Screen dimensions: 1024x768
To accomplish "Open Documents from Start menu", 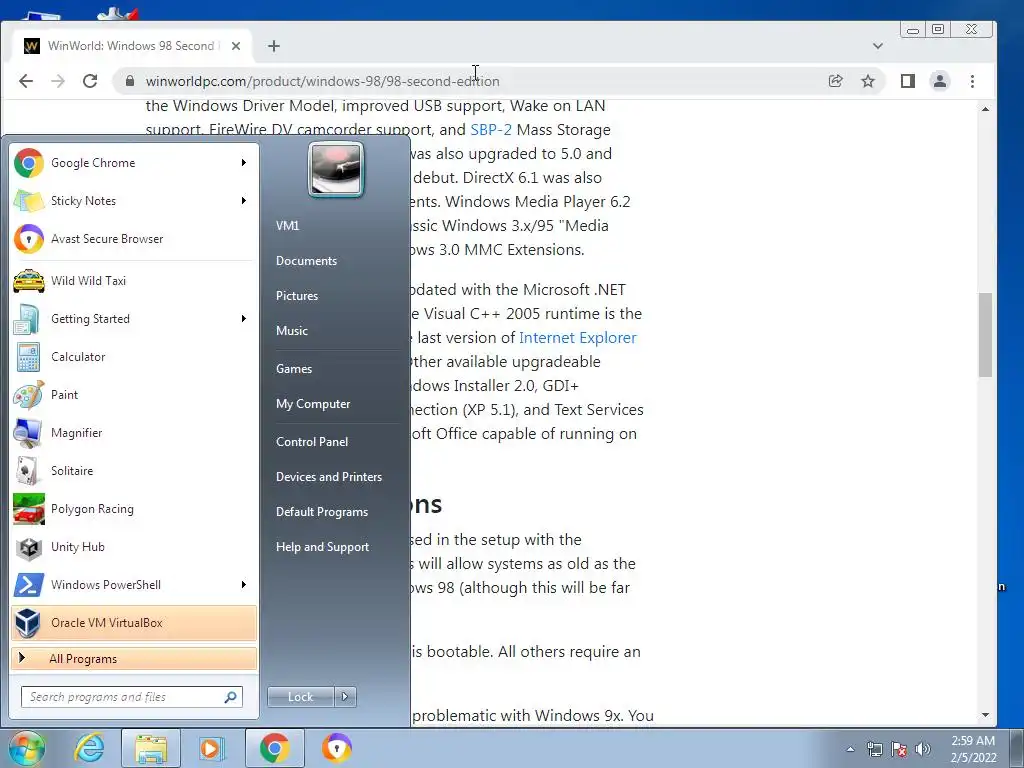I will pyautogui.click(x=306, y=261).
